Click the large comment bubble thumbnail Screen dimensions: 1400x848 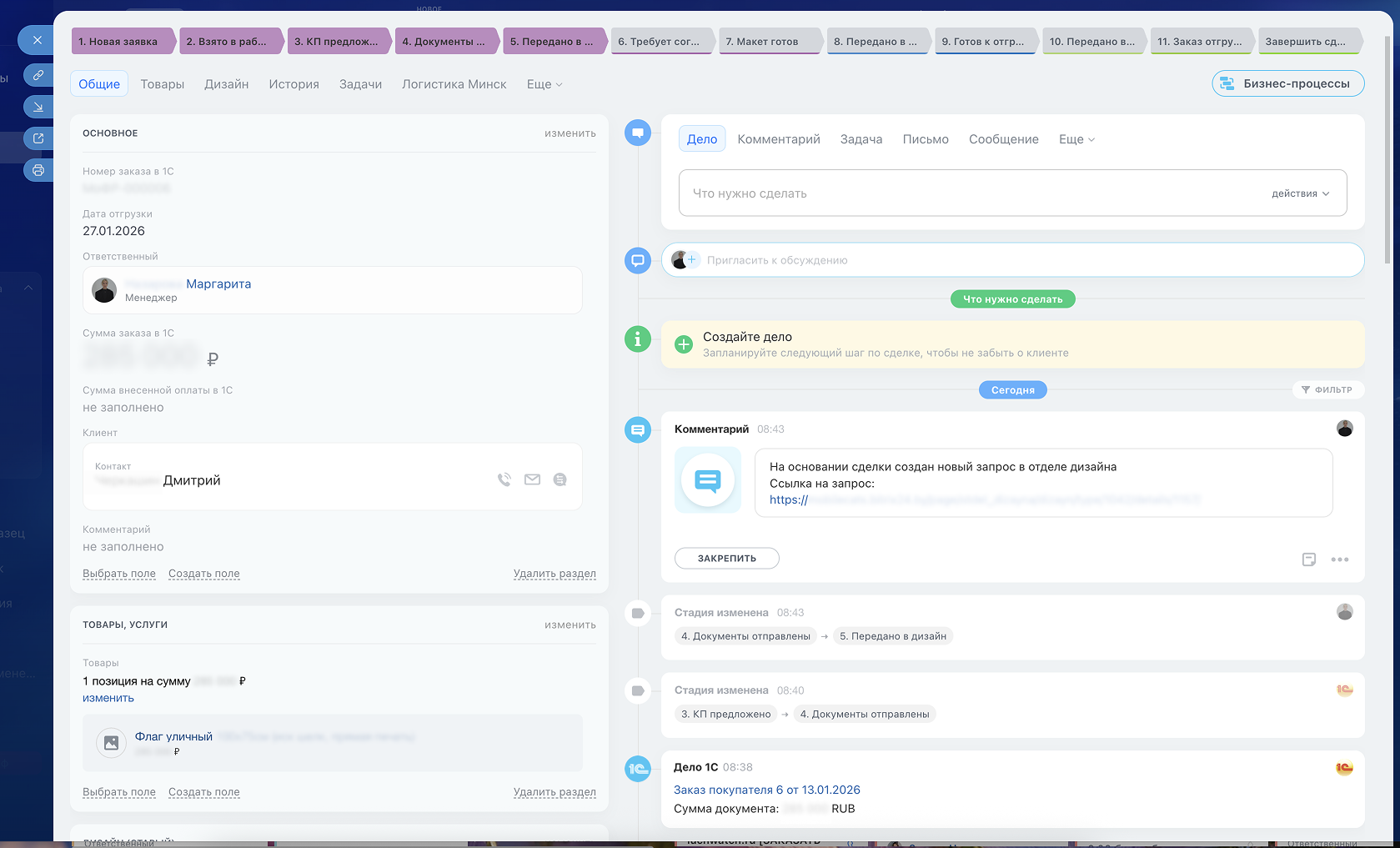pyautogui.click(x=708, y=480)
